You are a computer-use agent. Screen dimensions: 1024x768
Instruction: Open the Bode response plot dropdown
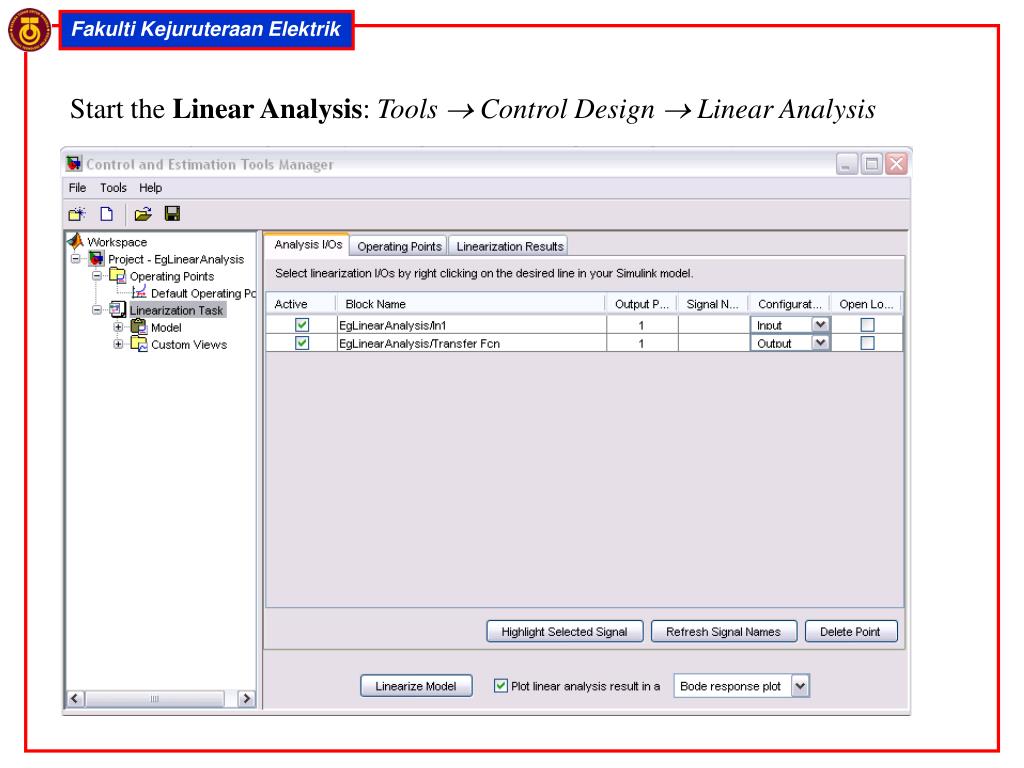800,686
